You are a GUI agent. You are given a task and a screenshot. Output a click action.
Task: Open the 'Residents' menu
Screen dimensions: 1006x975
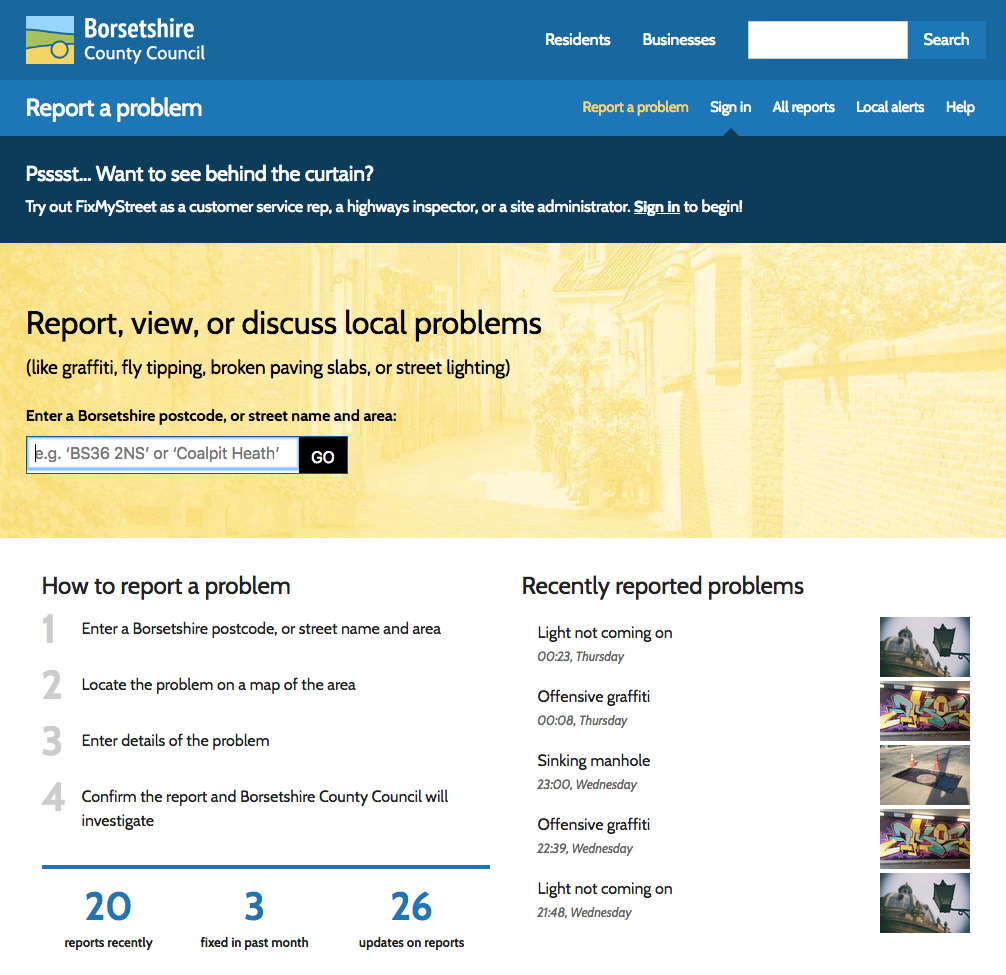pyautogui.click(x=577, y=40)
